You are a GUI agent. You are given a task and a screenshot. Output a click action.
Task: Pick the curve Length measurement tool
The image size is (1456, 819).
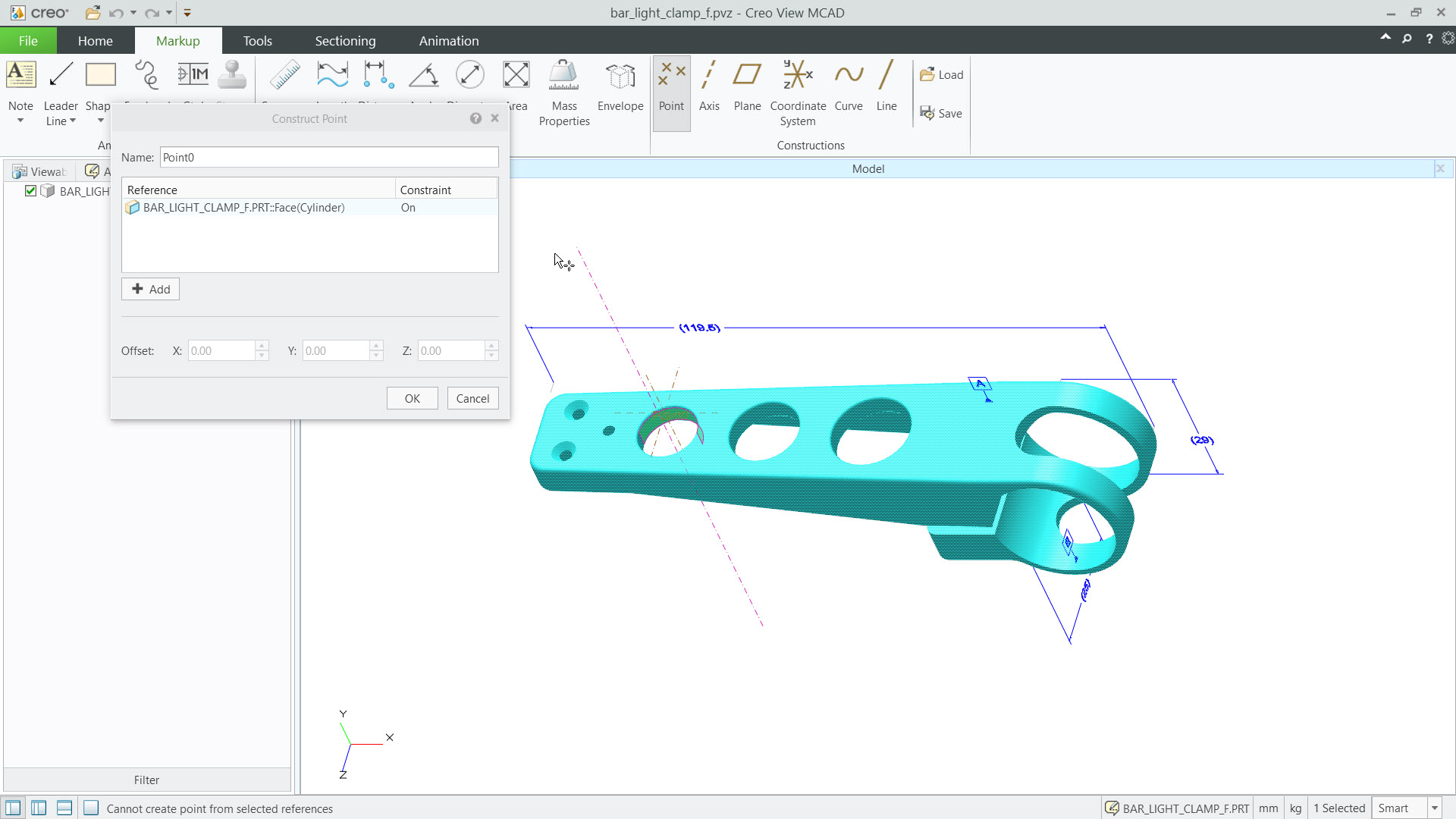click(332, 75)
